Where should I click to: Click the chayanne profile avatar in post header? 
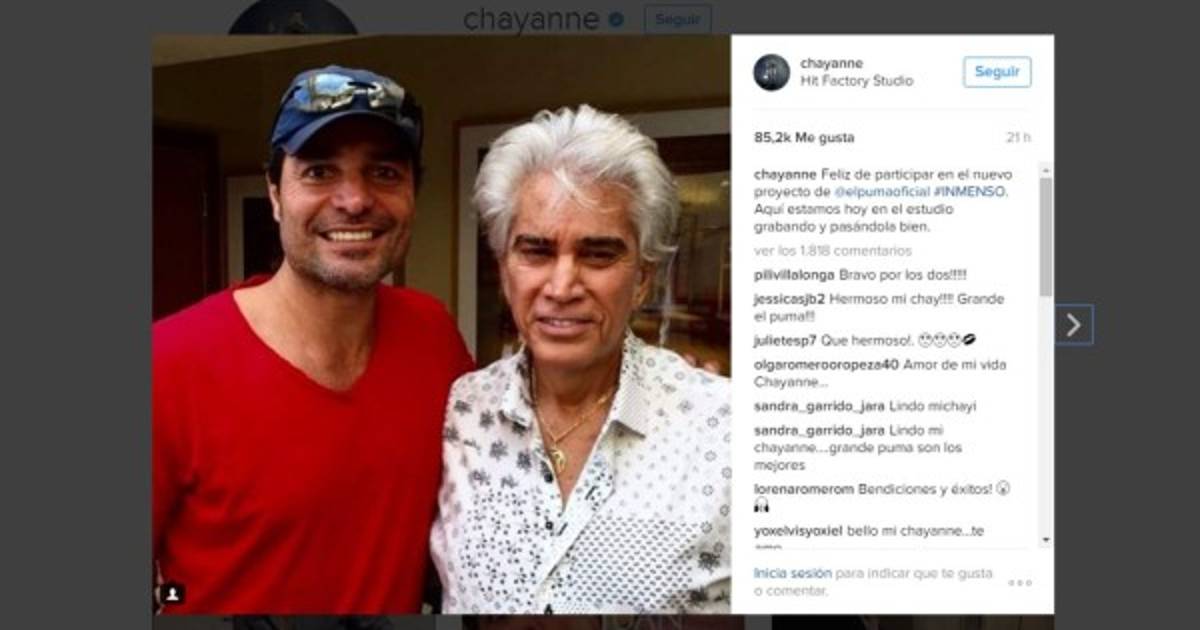[x=771, y=72]
